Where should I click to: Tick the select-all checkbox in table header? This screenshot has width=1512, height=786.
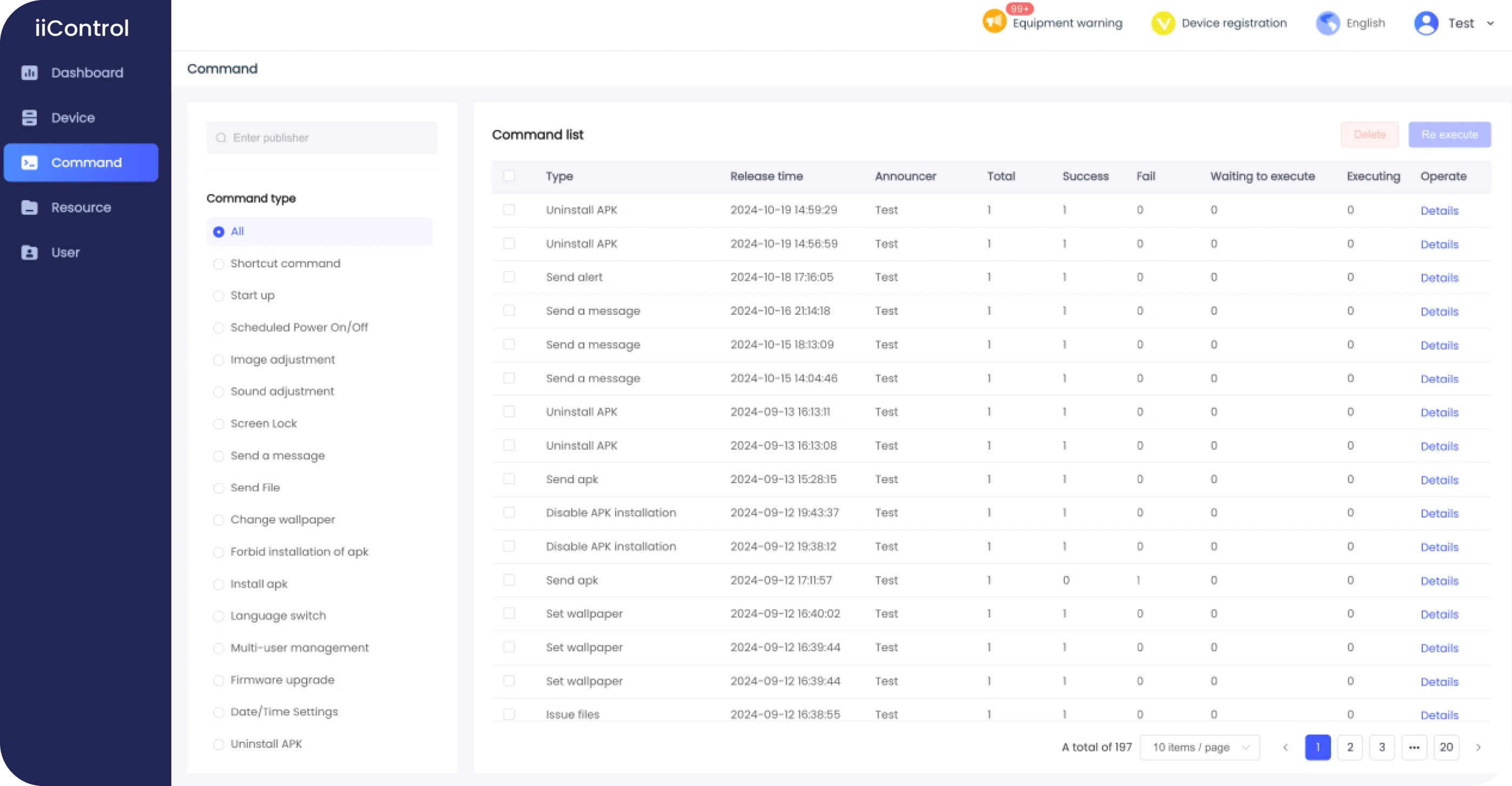pos(509,176)
